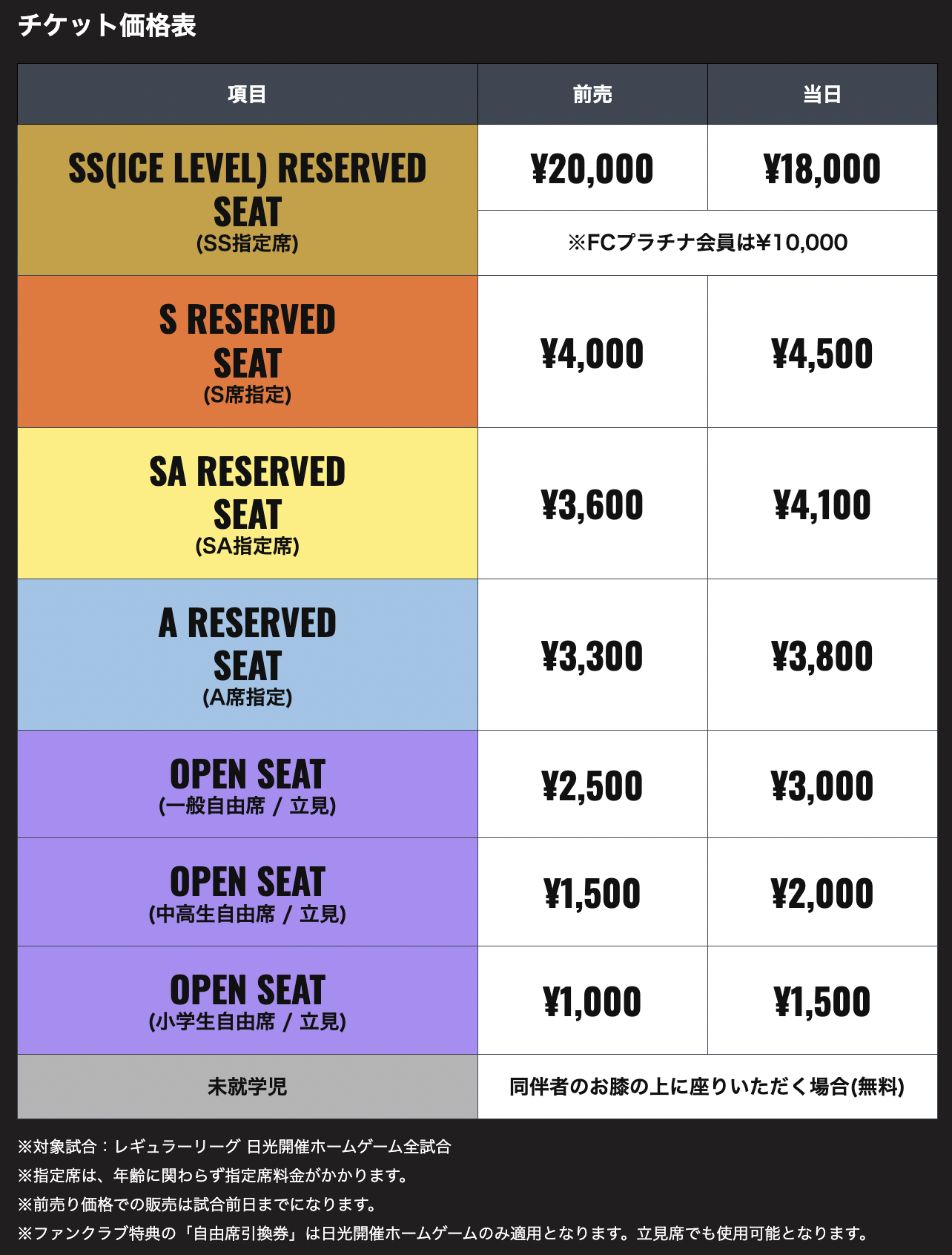The height and width of the screenshot is (1255, 952).
Task: Click the ¥2,500 open seat advance price
Action: click(592, 785)
